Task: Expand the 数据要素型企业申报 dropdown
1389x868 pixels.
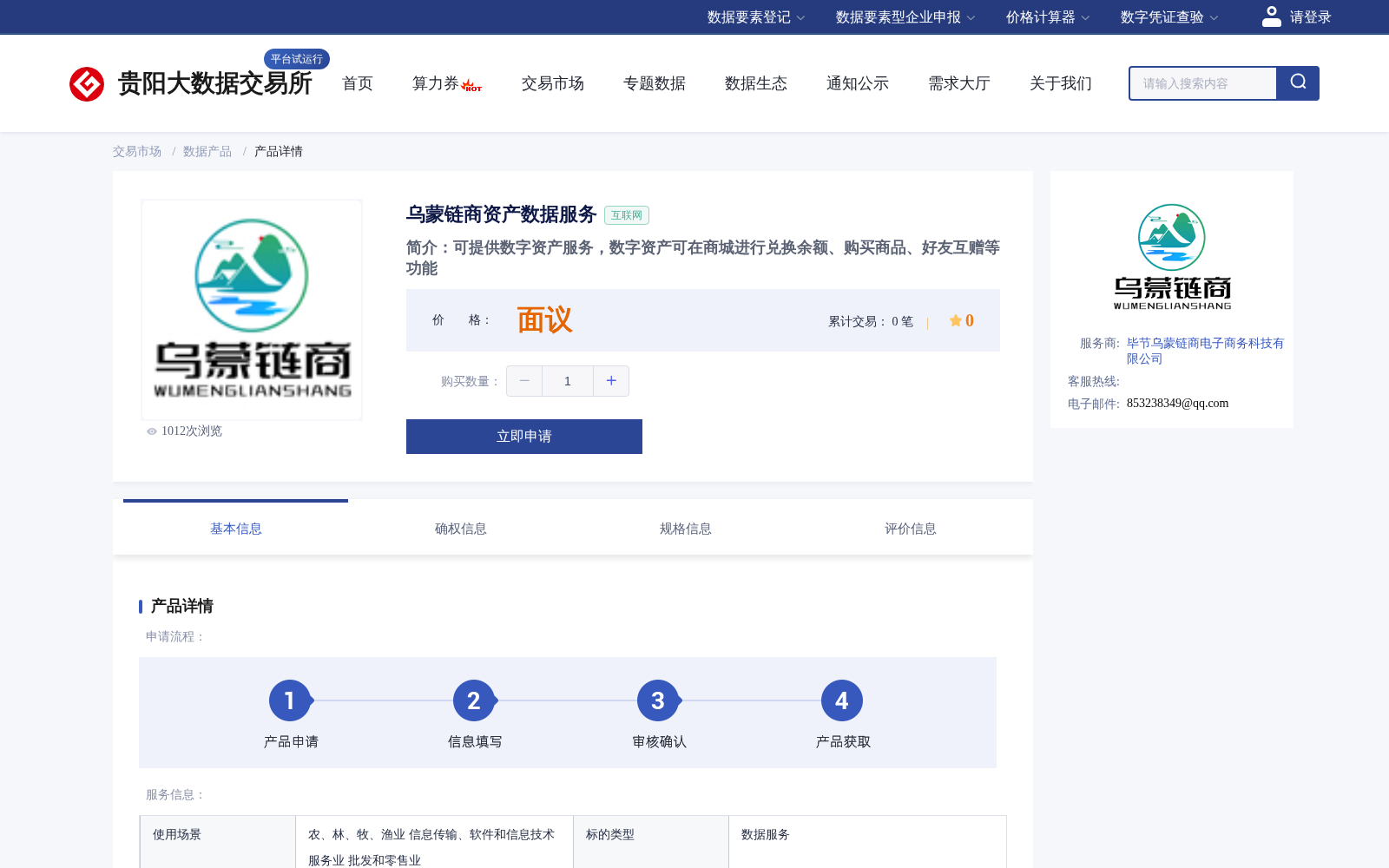Action: [x=905, y=17]
